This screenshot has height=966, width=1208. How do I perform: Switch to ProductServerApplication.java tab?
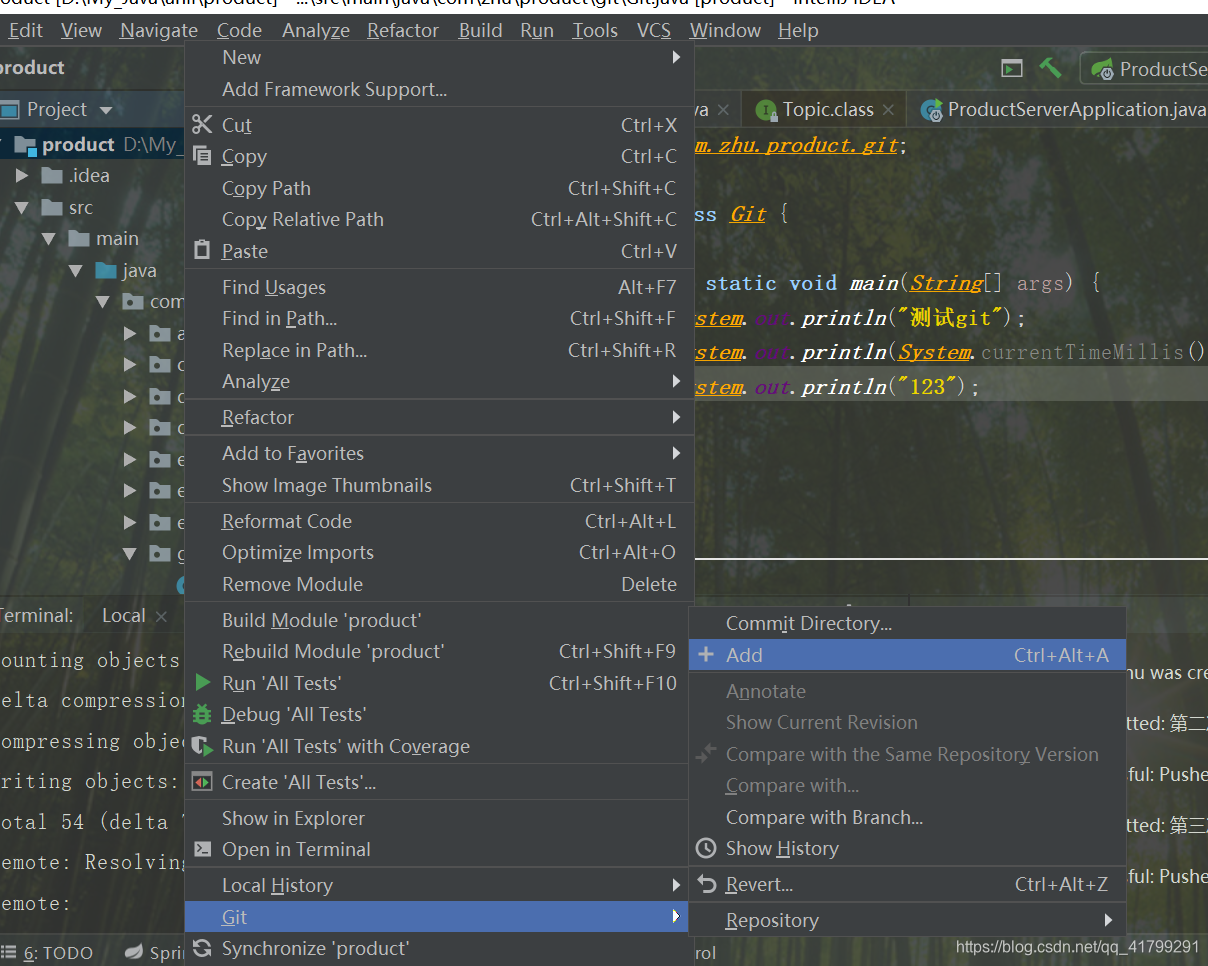pos(1062,110)
